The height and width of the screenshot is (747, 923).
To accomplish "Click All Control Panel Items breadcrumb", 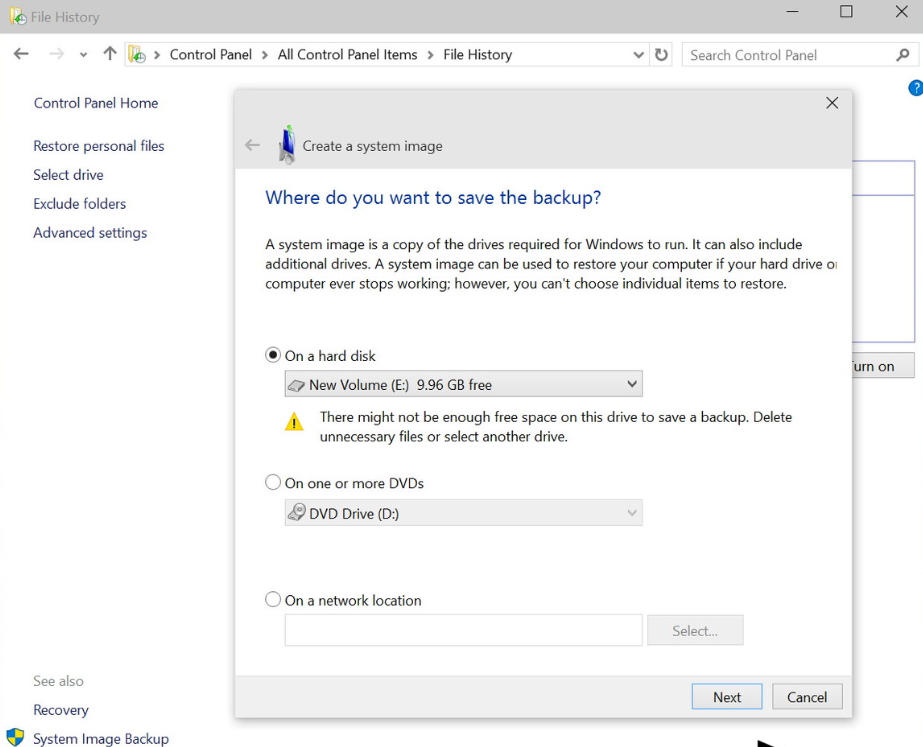I will click(347, 55).
